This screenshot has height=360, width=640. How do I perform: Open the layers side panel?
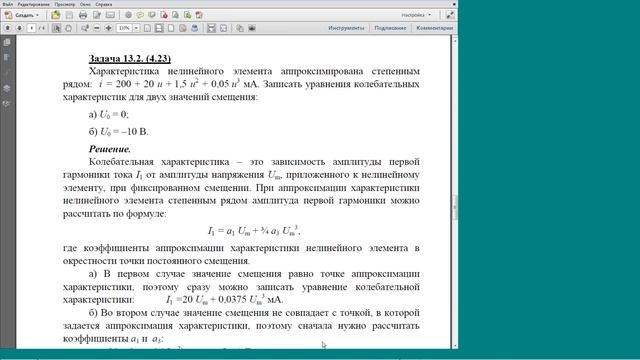pos(7,88)
